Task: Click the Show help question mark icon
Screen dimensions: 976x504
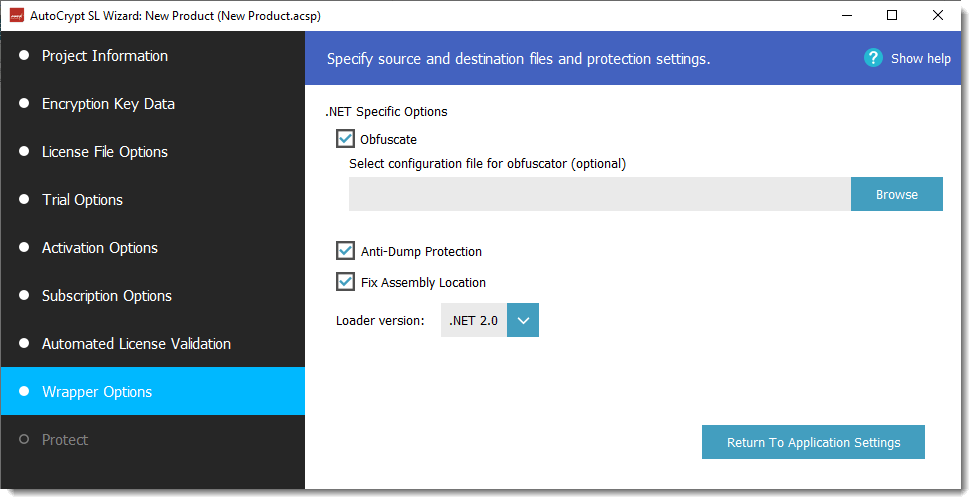Action: point(873,58)
